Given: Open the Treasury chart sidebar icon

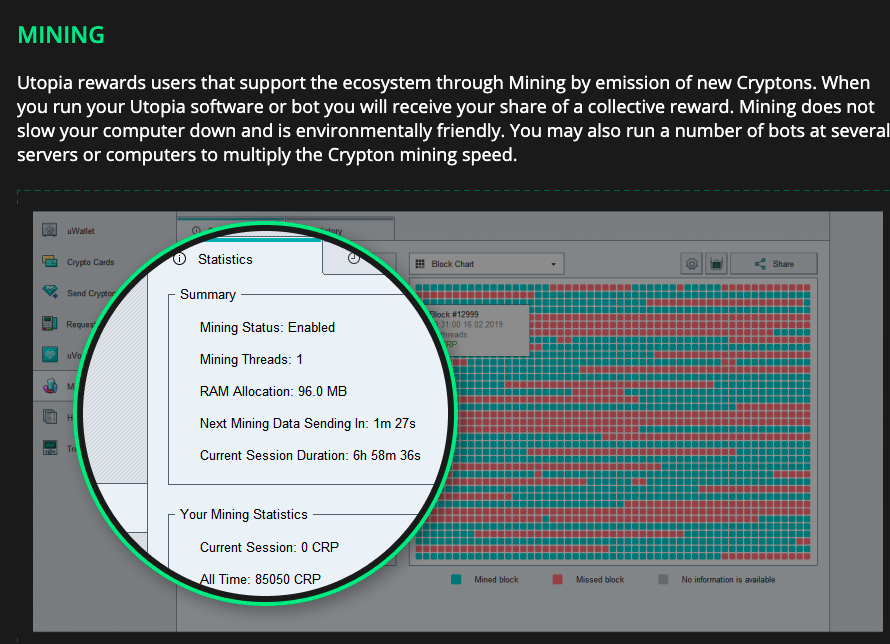Looking at the screenshot, I should click(x=50, y=448).
